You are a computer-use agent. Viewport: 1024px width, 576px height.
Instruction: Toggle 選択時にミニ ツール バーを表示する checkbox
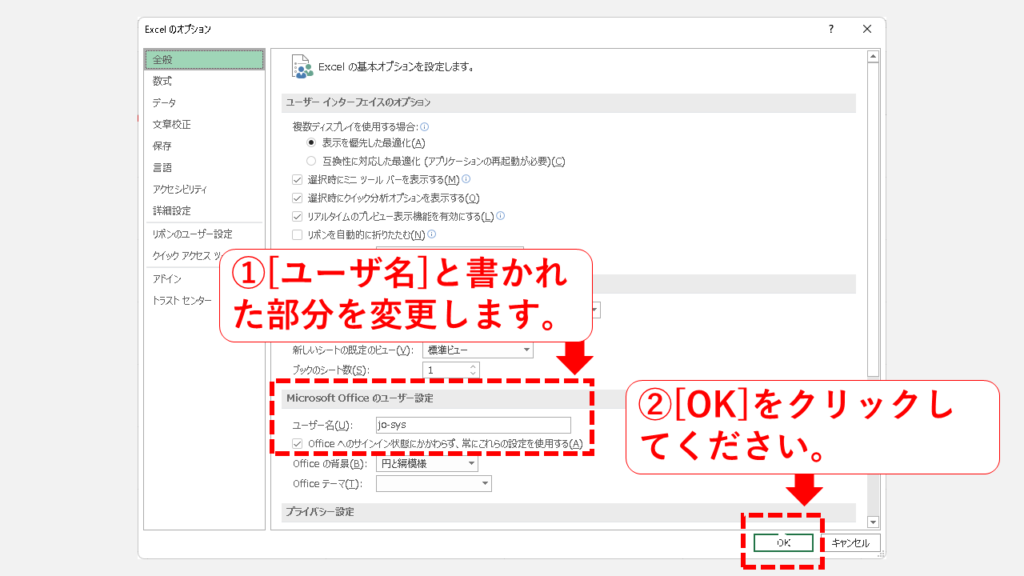(x=297, y=180)
